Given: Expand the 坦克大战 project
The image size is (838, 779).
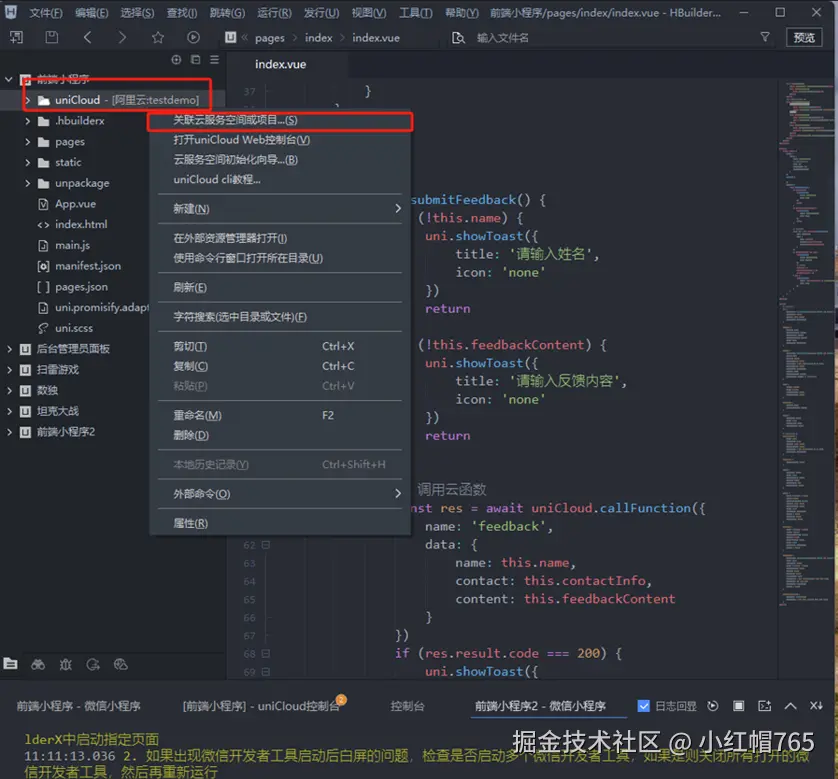Looking at the screenshot, I should [x=9, y=411].
